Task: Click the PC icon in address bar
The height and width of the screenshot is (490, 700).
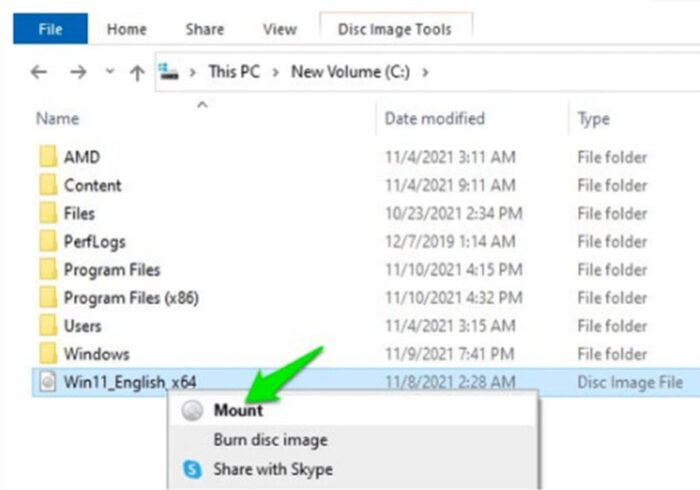Action: (169, 71)
